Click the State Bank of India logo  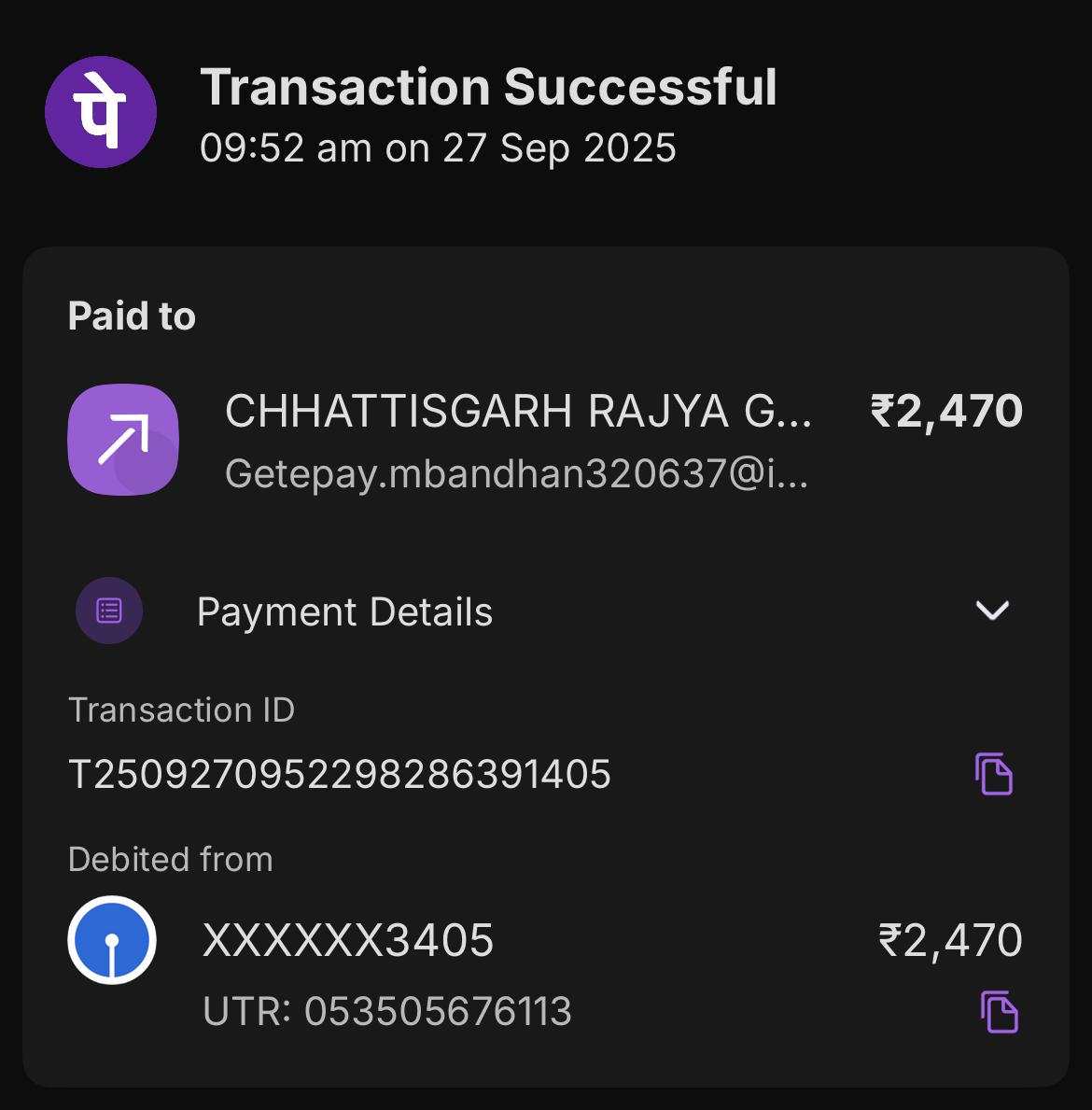click(x=112, y=940)
